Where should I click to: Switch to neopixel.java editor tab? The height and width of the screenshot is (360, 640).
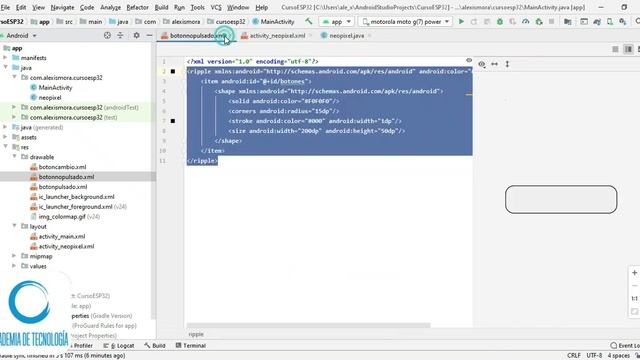(x=347, y=36)
